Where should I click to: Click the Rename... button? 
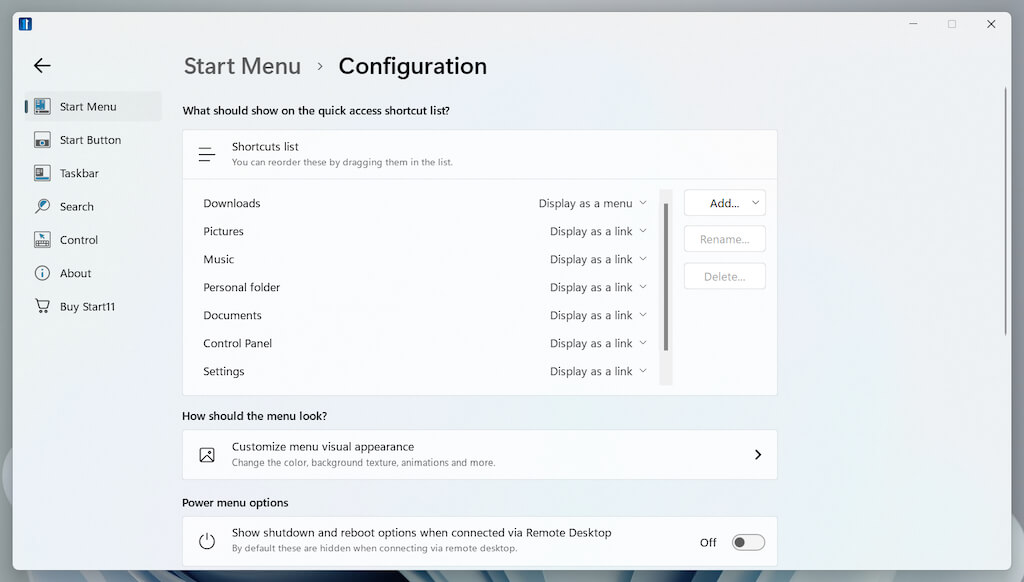(724, 239)
